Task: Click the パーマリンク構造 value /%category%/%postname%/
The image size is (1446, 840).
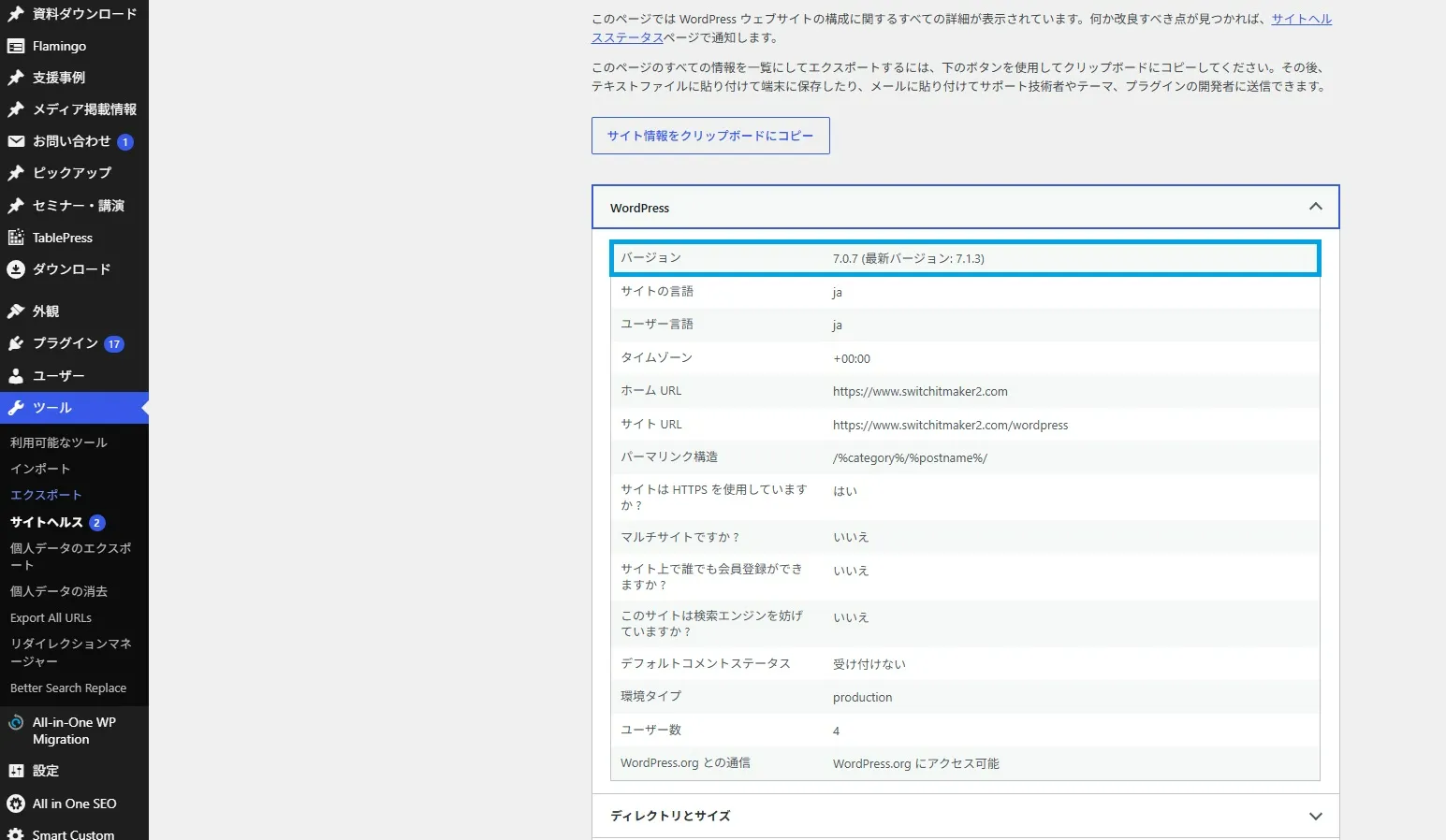Action: tap(910, 458)
